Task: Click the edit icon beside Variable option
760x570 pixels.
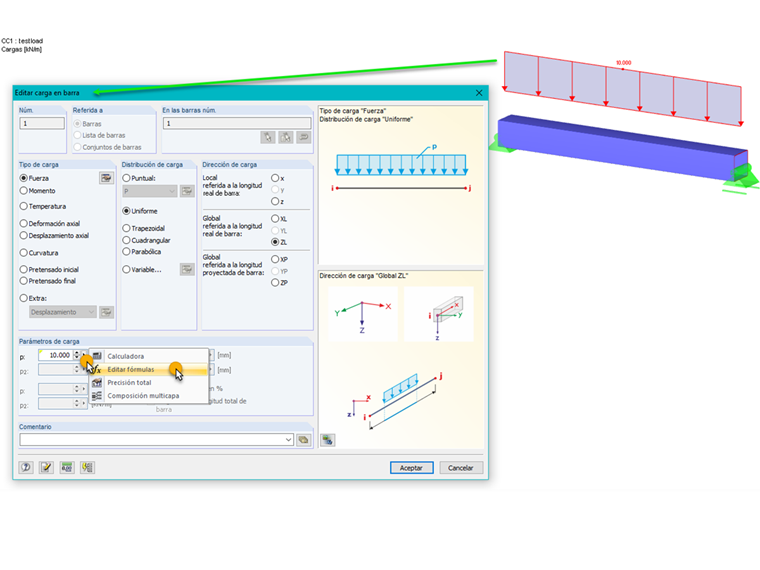Action: [x=187, y=269]
